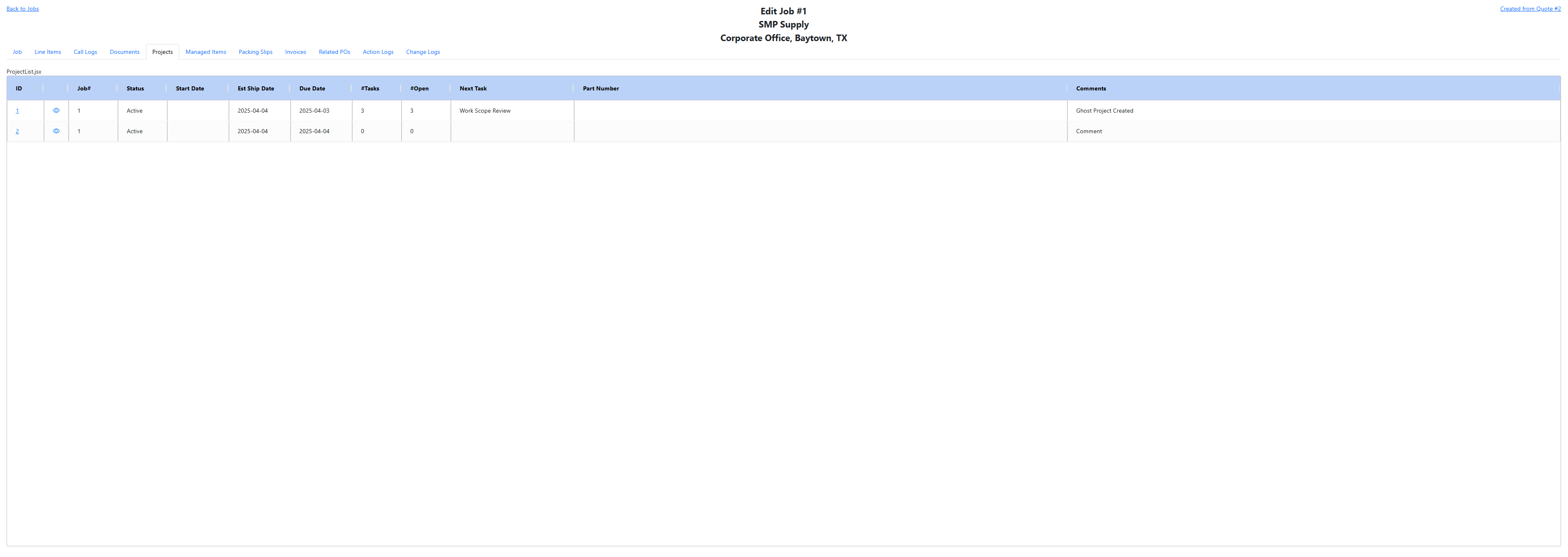
Task: Return to the Job tab
Action: click(x=17, y=52)
